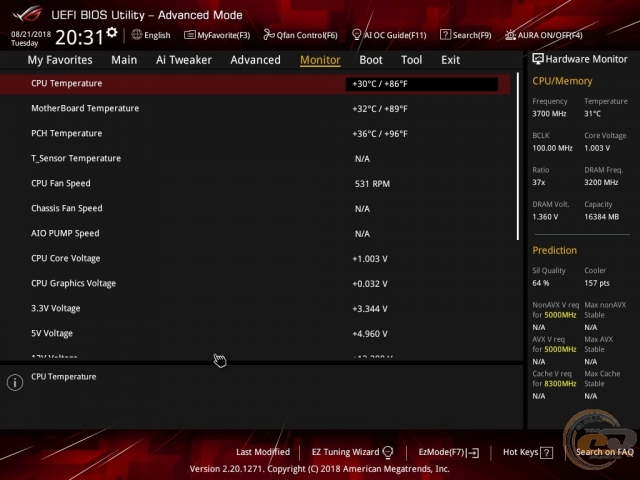Open the Ai Tweaker tab

coord(184,60)
